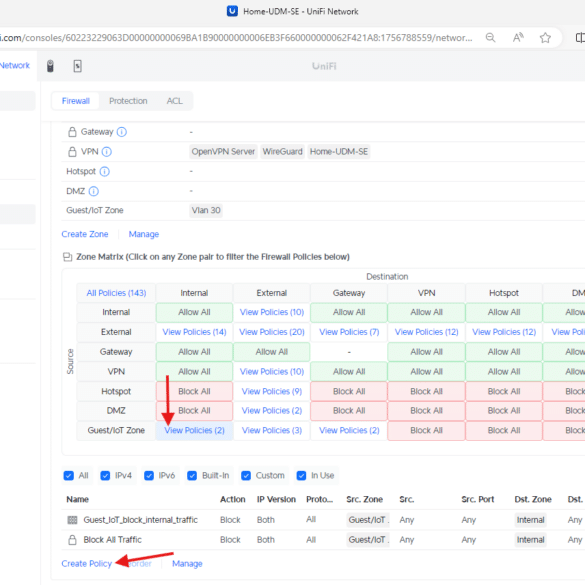Open External to External View Policies (20)

pos(272,332)
